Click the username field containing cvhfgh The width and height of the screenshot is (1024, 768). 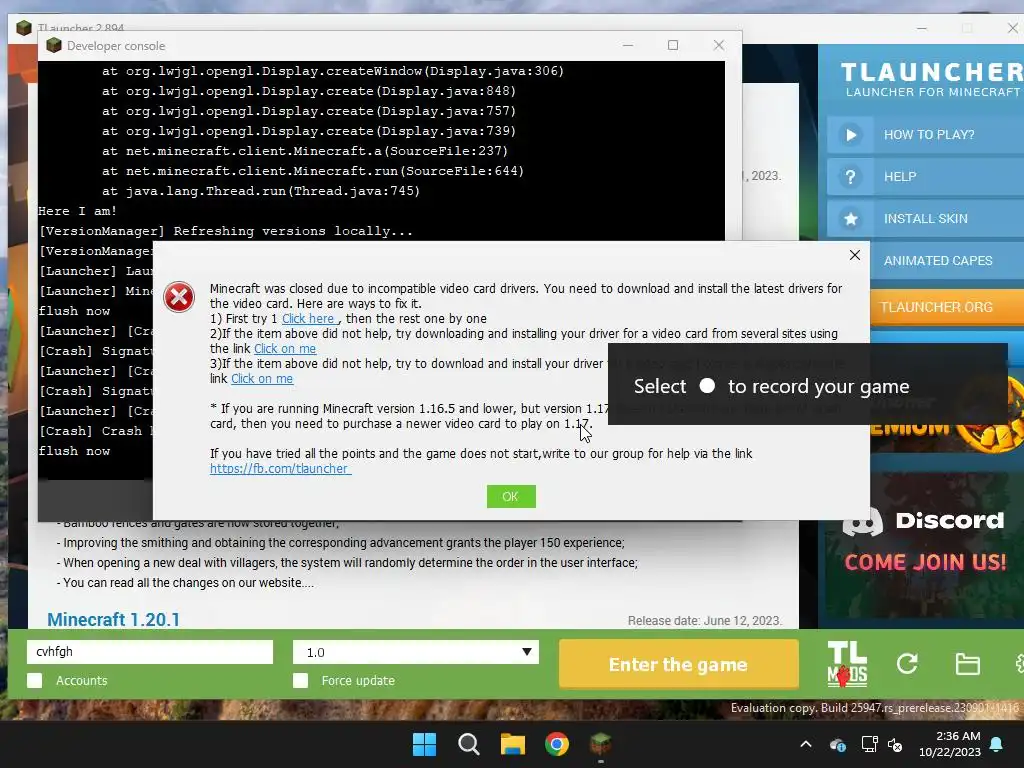(150, 652)
